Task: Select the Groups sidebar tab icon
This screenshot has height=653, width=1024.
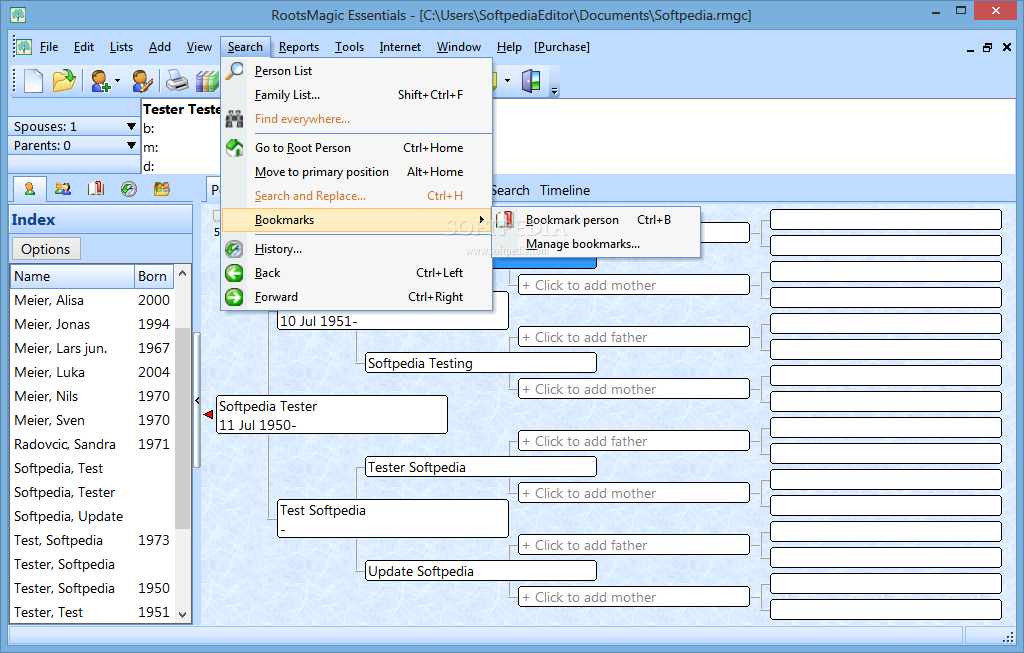Action: click(161, 189)
